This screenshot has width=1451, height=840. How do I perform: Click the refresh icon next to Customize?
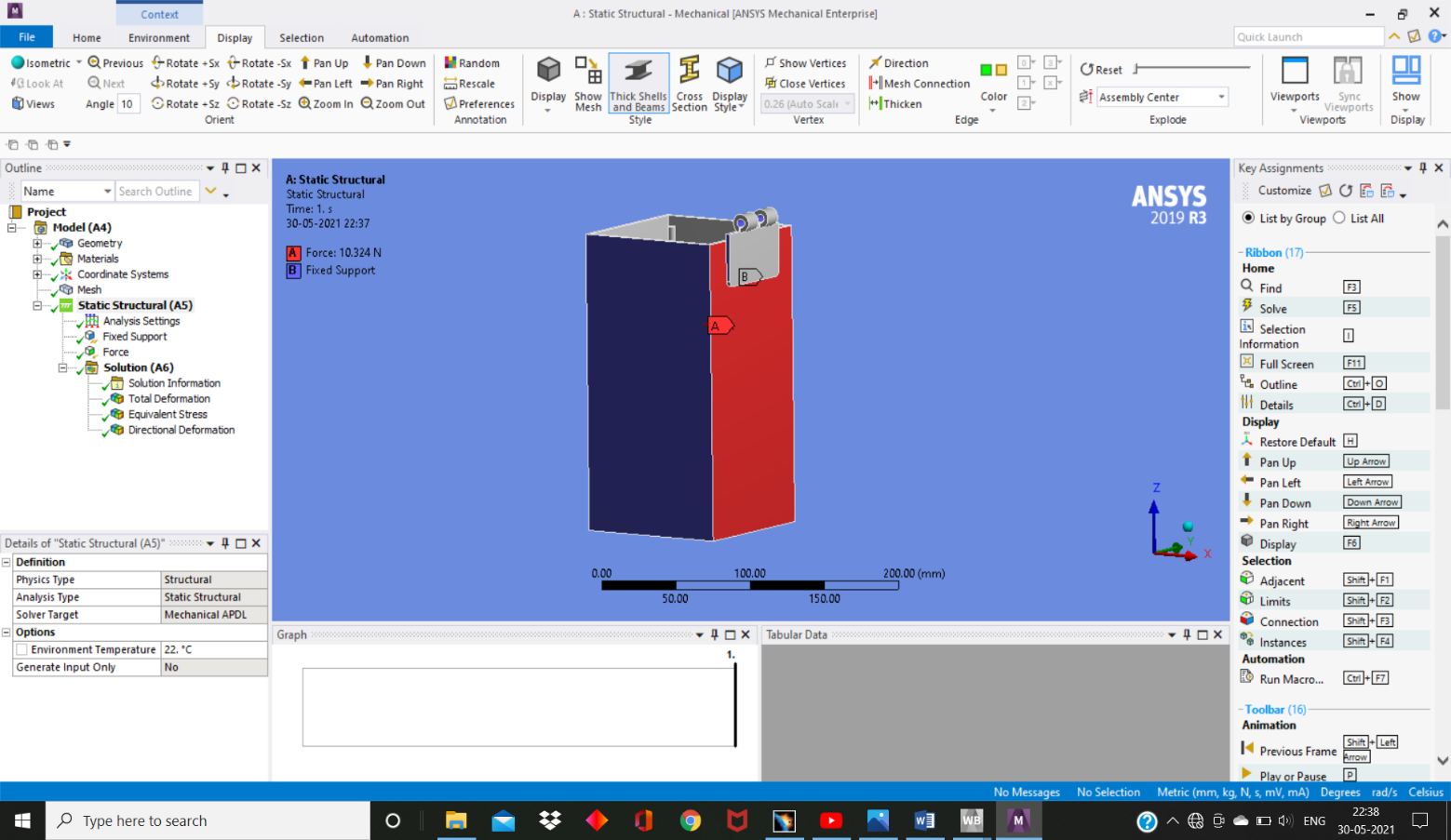[1346, 191]
